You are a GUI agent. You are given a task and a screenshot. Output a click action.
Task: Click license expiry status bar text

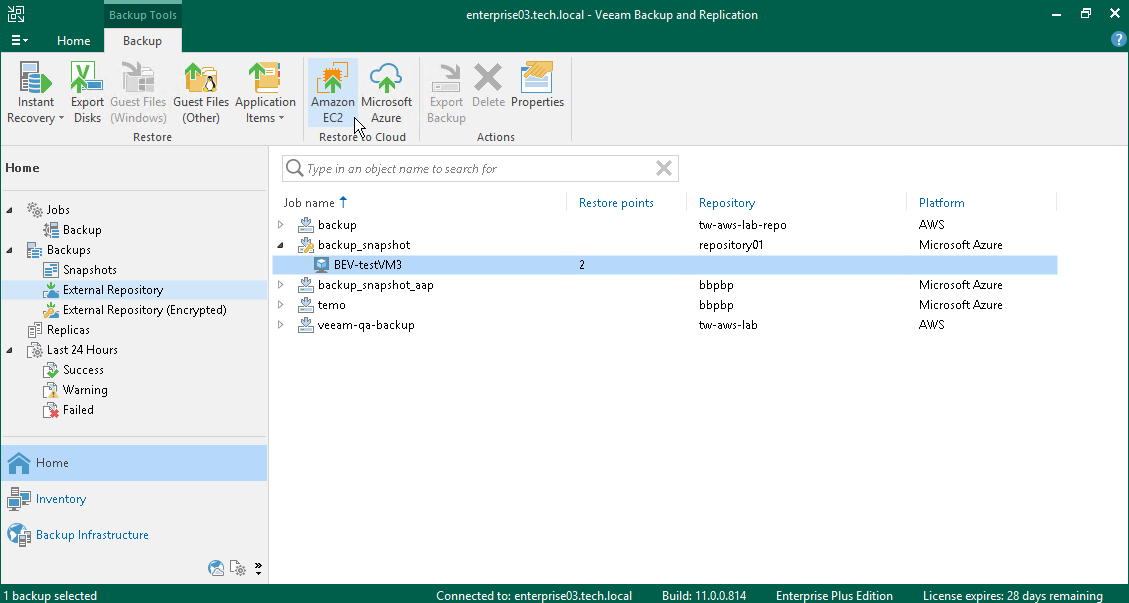pyautogui.click(x=1012, y=596)
